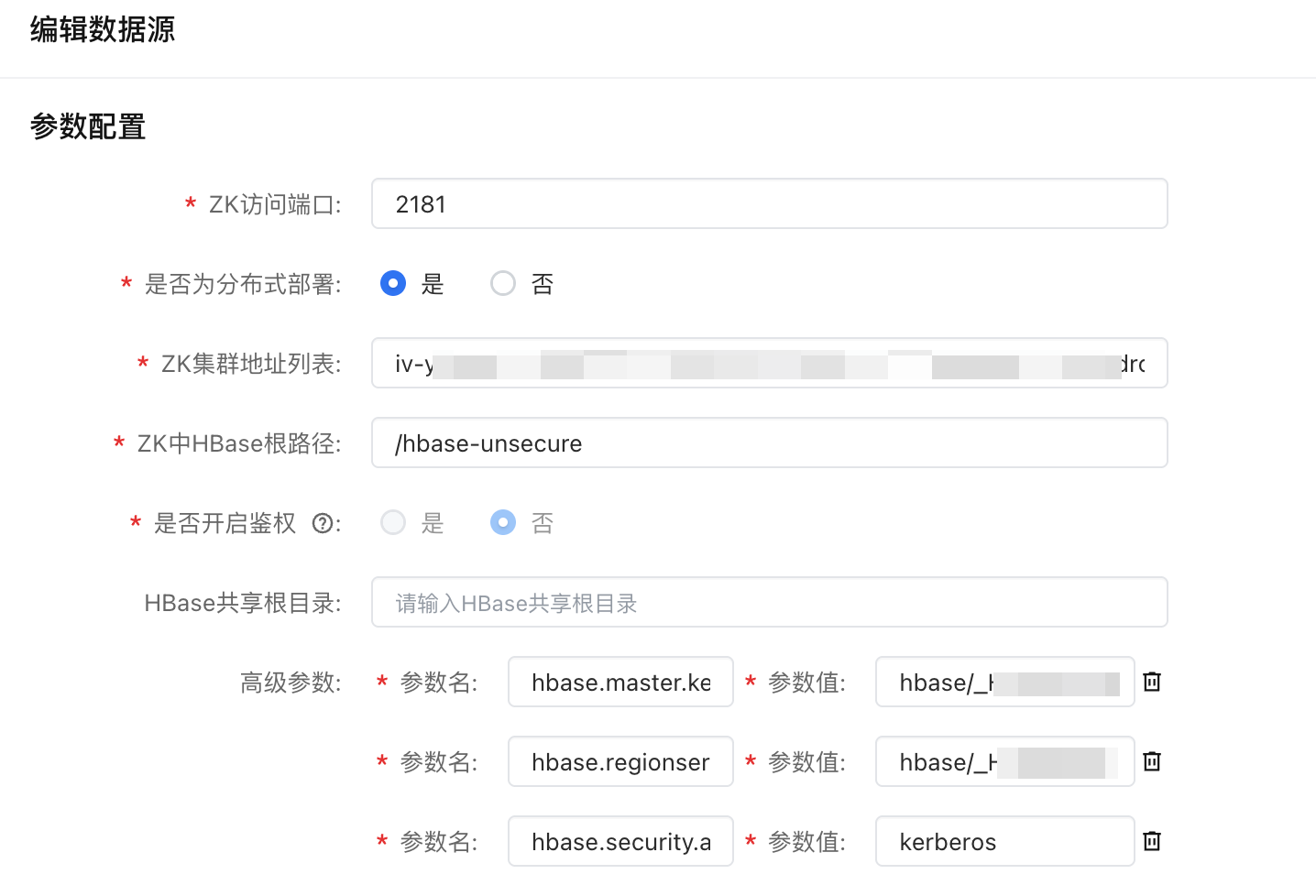Edit the ZK中HBase根路径 field
Screen dimensions: 1316x896
coord(770,443)
